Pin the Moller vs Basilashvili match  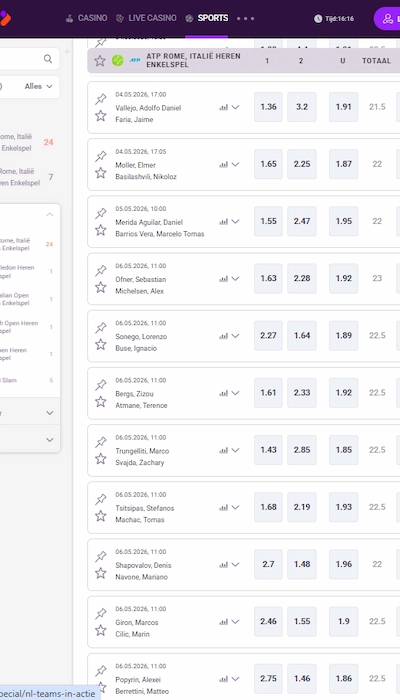pyautogui.click(x=101, y=156)
